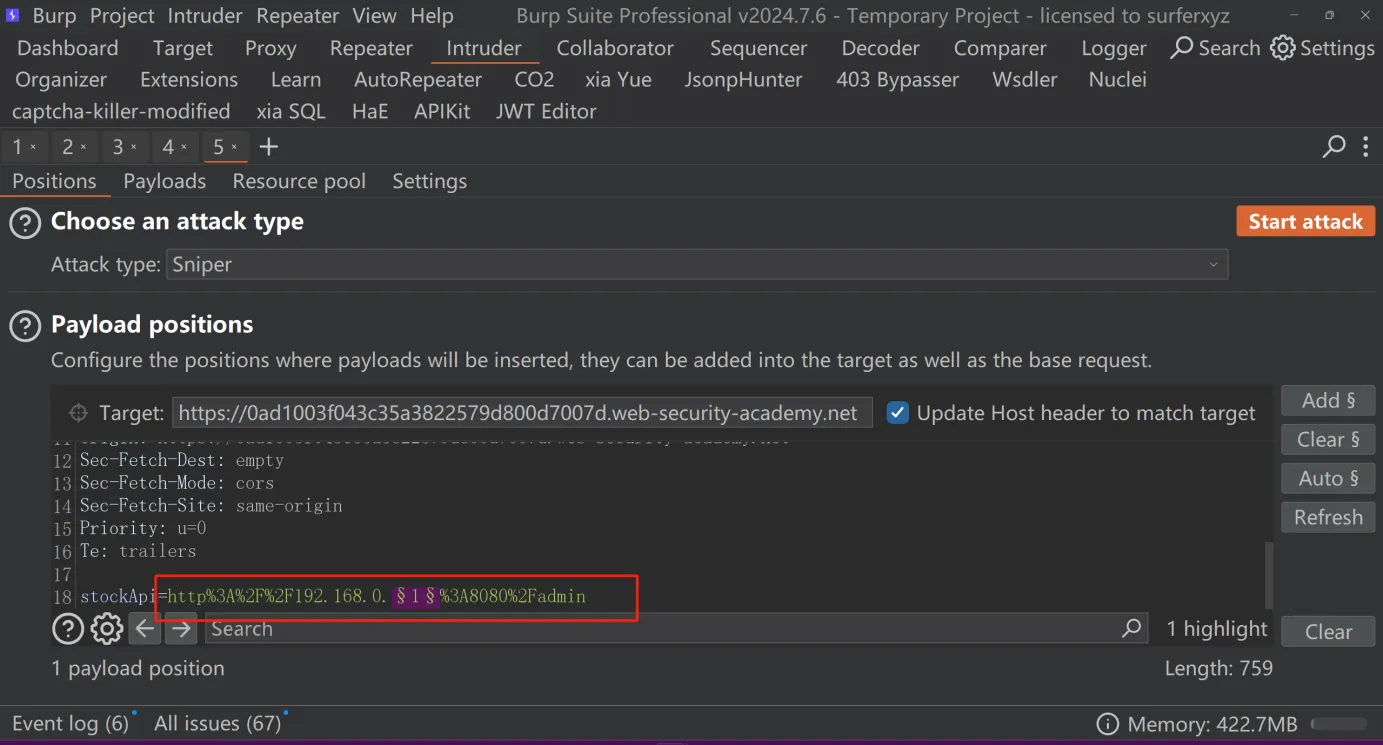
Task: Switch to the Proxy tab
Action: [271, 48]
